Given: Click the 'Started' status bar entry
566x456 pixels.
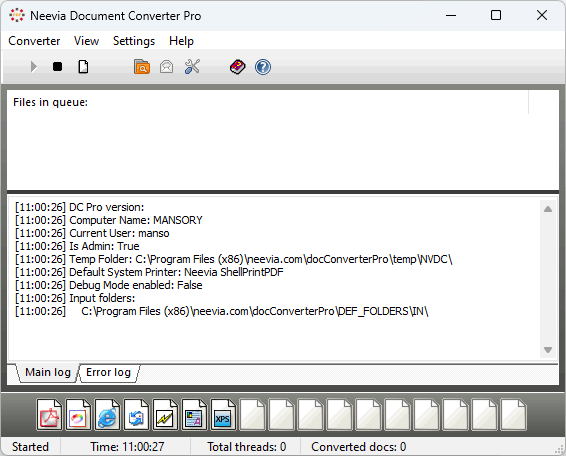Looking at the screenshot, I should [30, 447].
